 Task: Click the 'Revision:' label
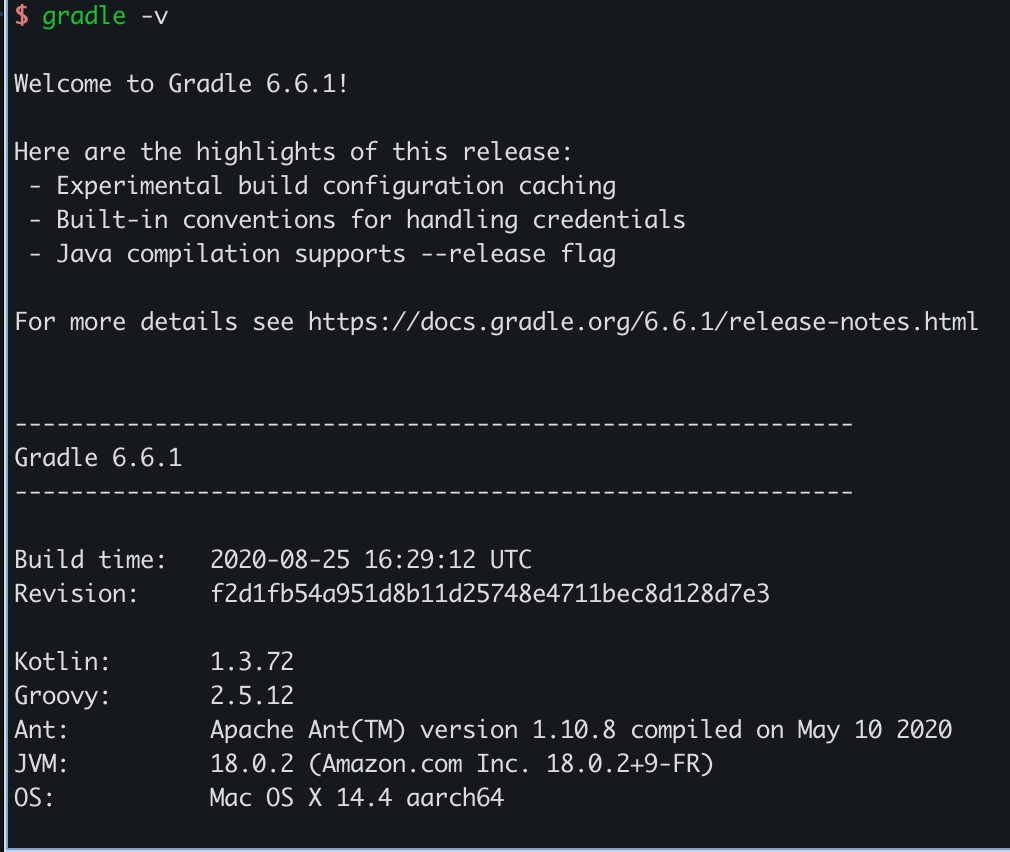76,594
